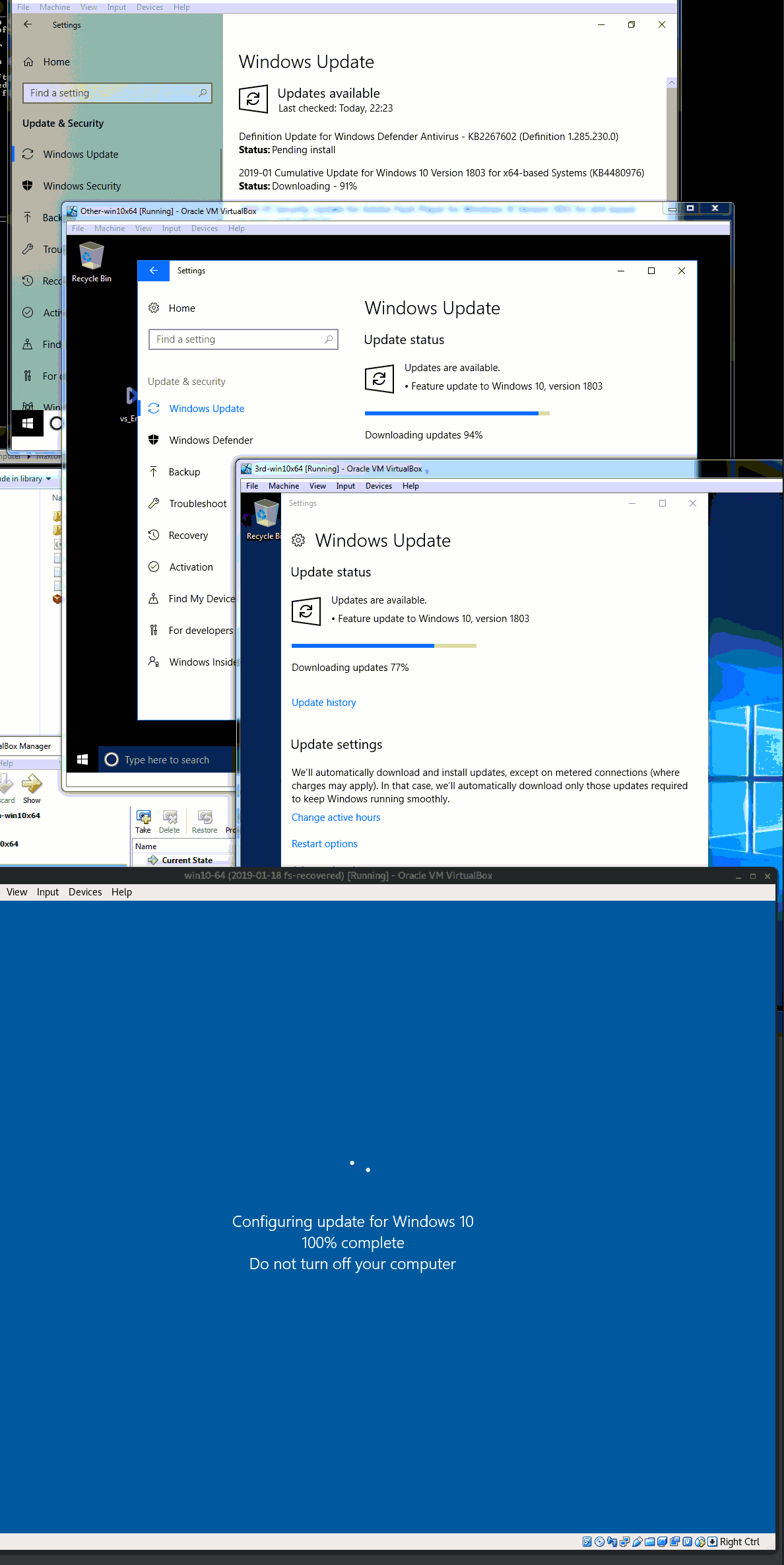Open View menu of 3rd-win10x64 window
Viewport: 784px width, 1565px height.
[317, 486]
